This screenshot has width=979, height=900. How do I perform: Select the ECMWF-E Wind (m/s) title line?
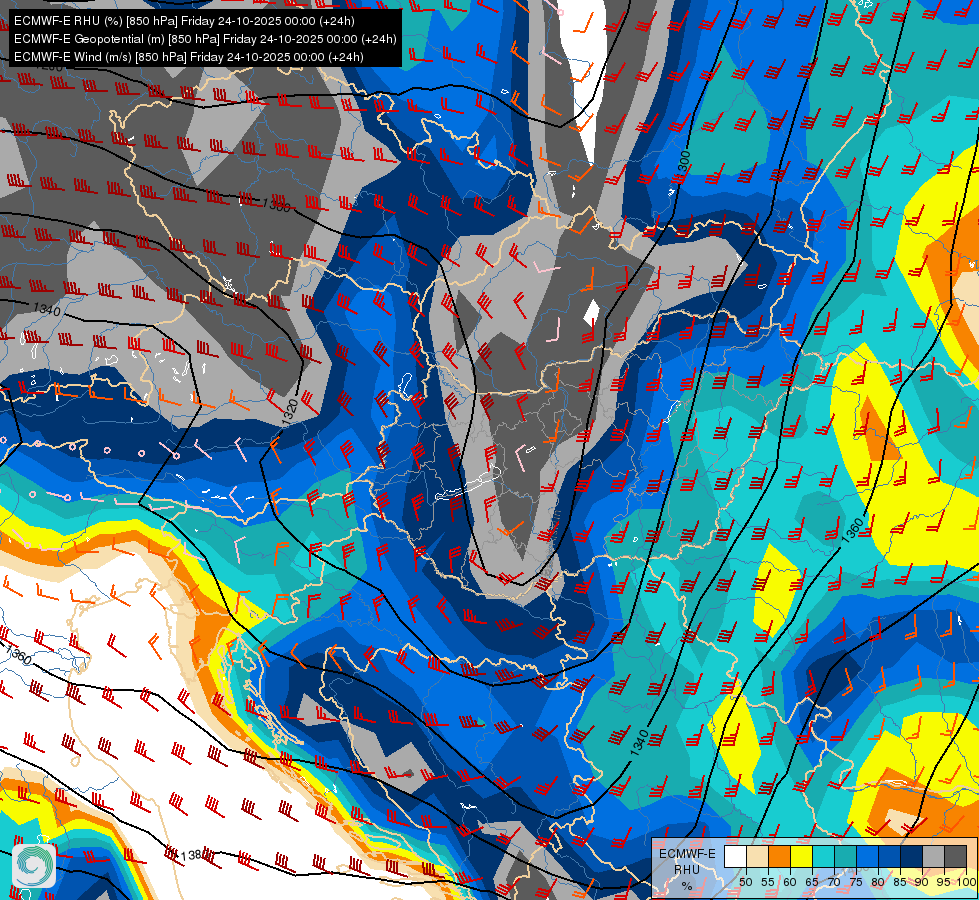189,57
